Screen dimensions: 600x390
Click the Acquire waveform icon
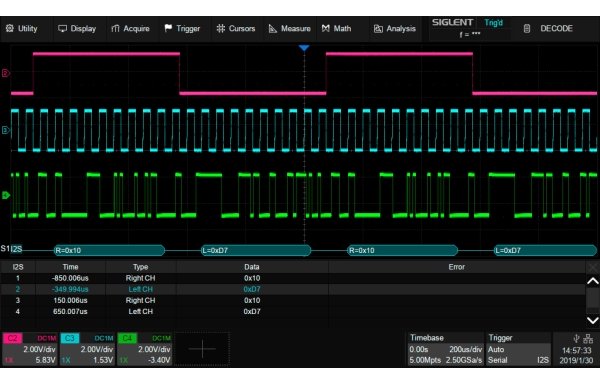pyautogui.click(x=115, y=28)
